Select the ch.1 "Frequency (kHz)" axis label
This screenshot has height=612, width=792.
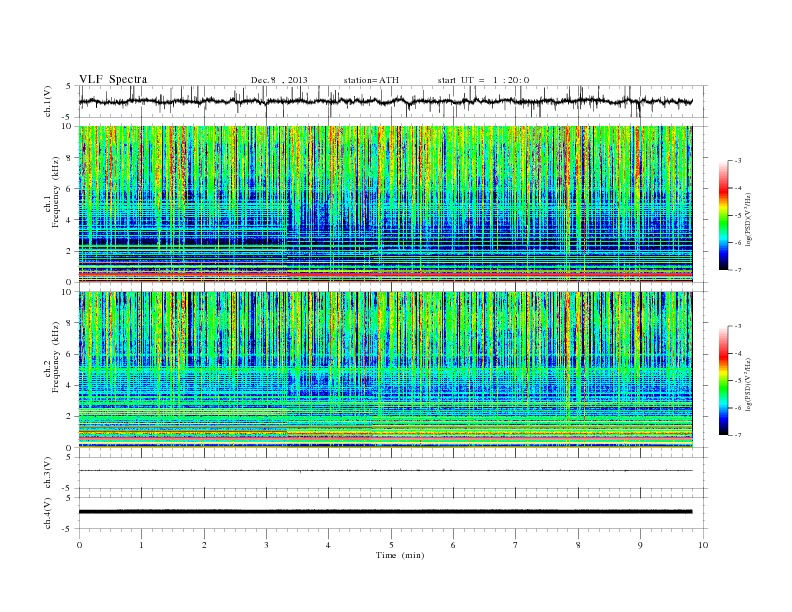(56, 192)
